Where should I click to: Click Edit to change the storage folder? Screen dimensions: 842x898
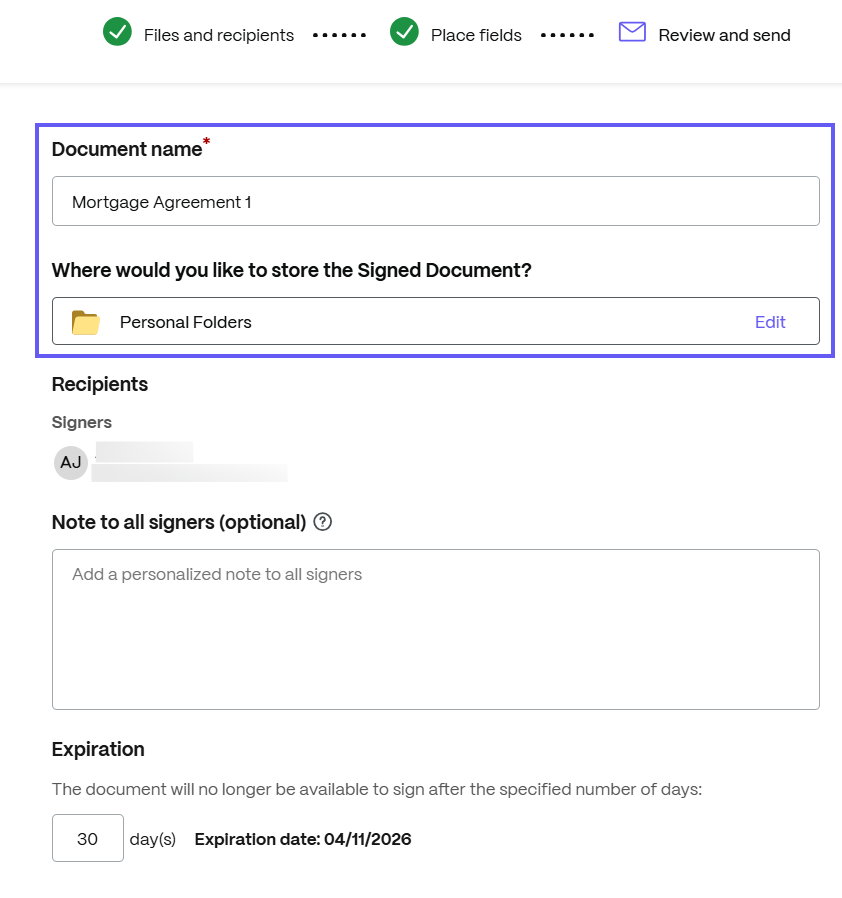coord(770,322)
